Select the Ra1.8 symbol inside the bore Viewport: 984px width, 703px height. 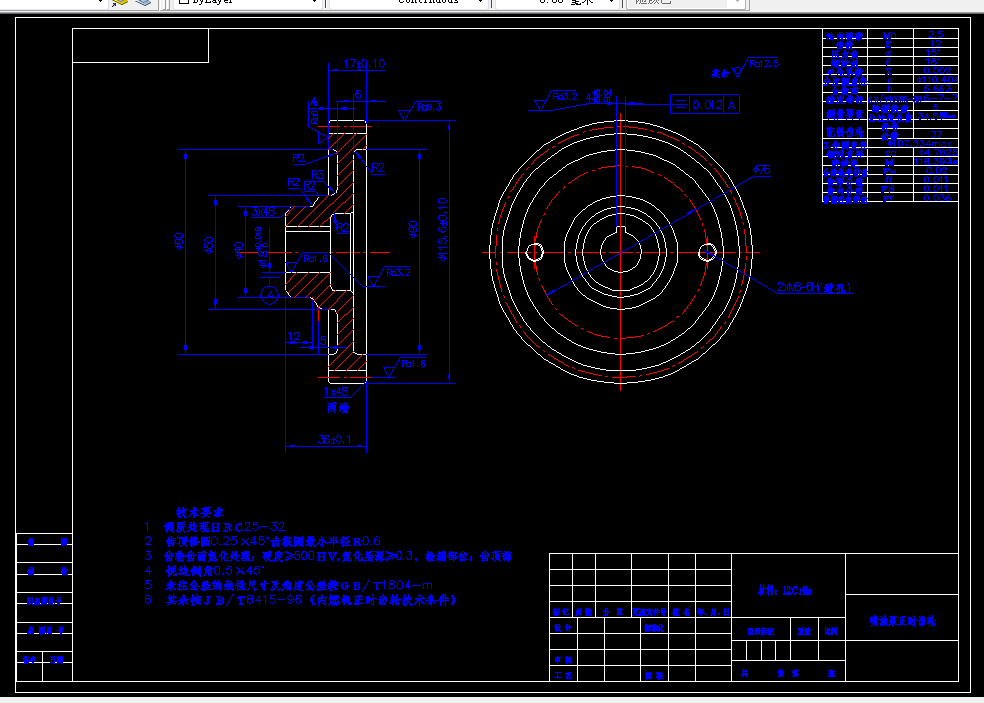pos(307,260)
